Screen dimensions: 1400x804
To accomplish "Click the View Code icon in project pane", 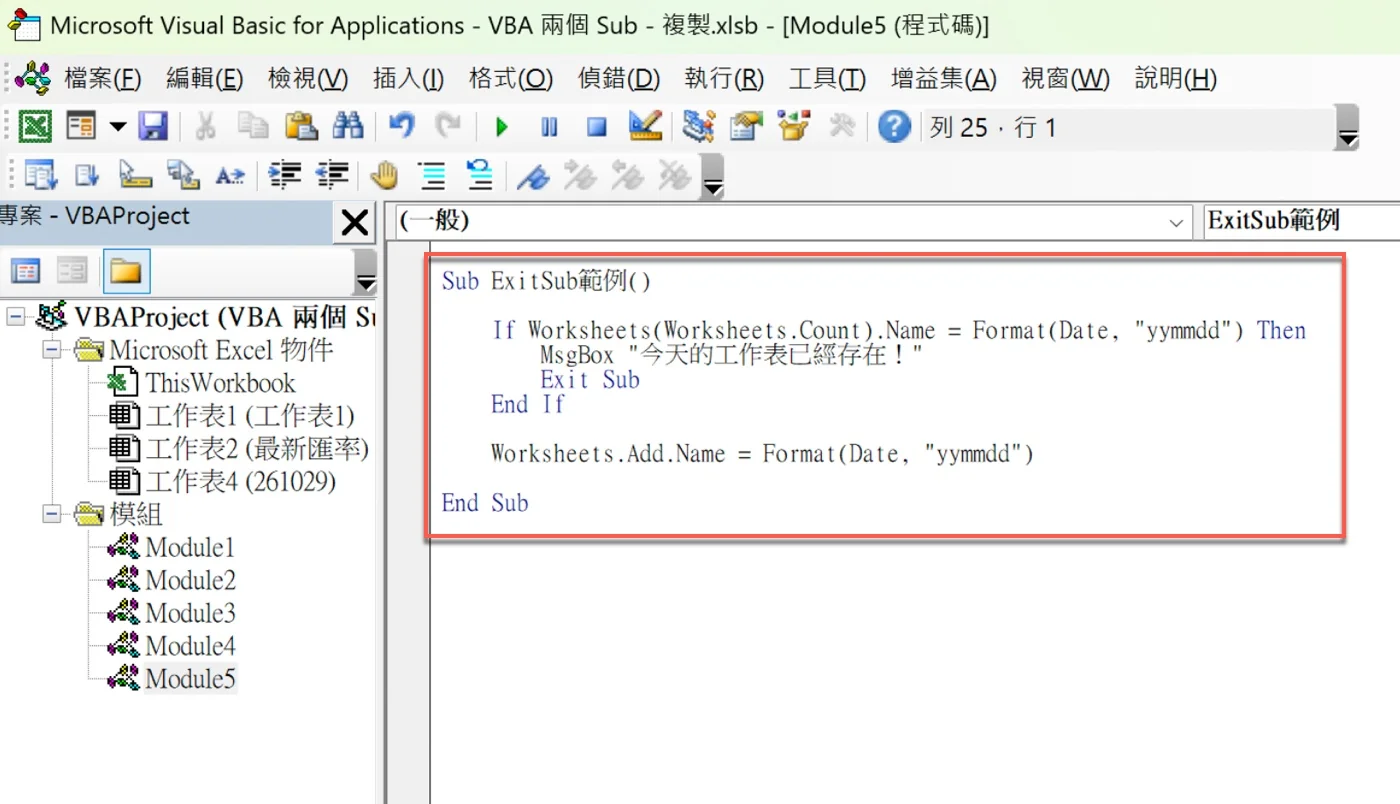I will tap(25, 271).
